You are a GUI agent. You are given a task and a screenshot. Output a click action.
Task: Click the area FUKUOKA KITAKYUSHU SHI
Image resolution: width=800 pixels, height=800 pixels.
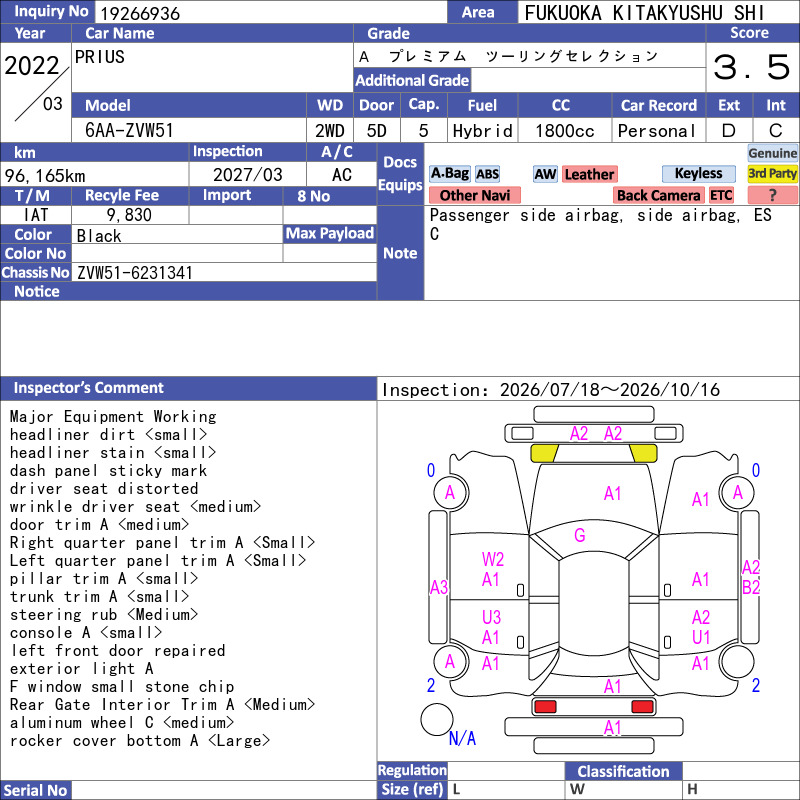click(644, 13)
